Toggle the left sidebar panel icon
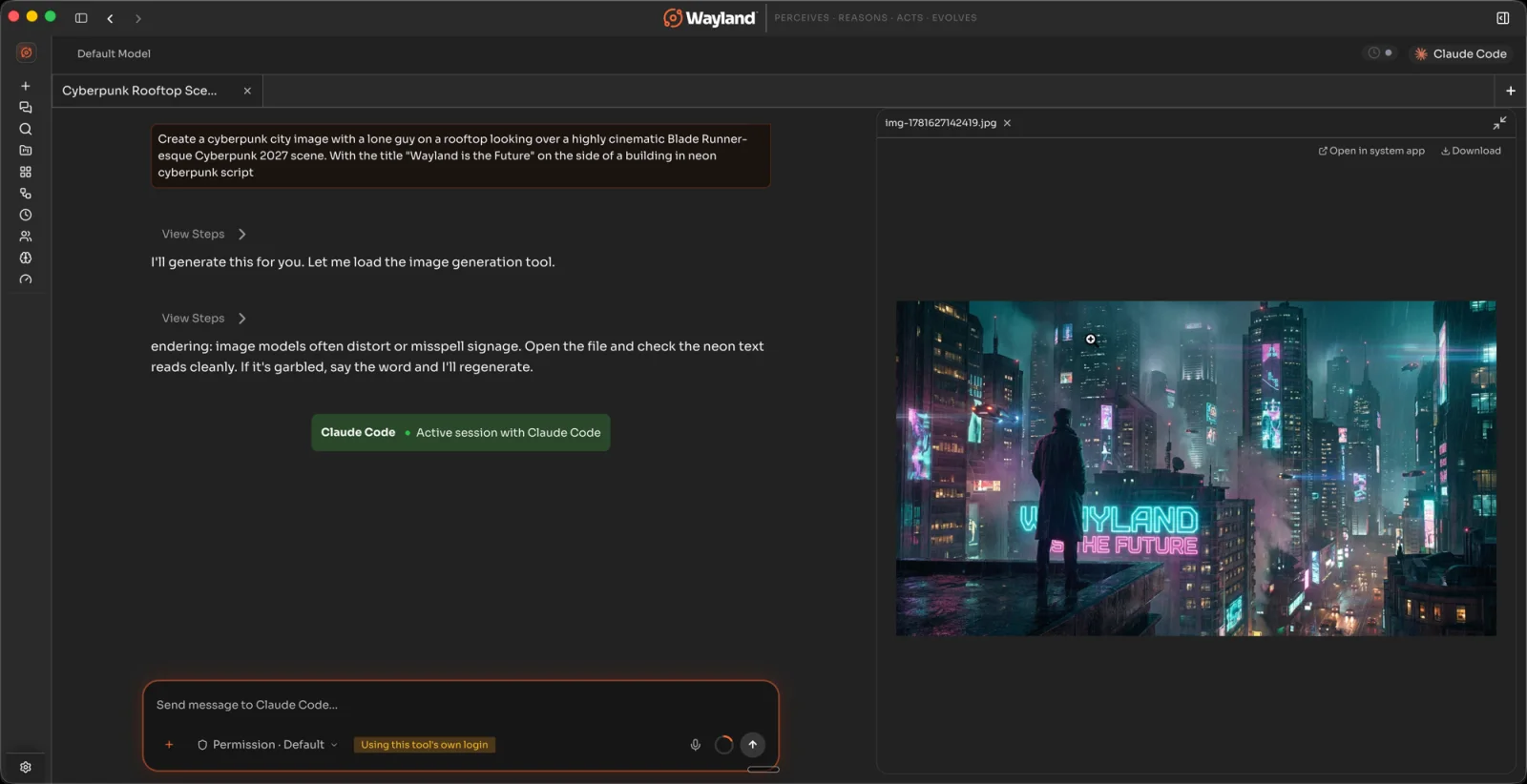This screenshot has height=784, width=1527. 81,18
